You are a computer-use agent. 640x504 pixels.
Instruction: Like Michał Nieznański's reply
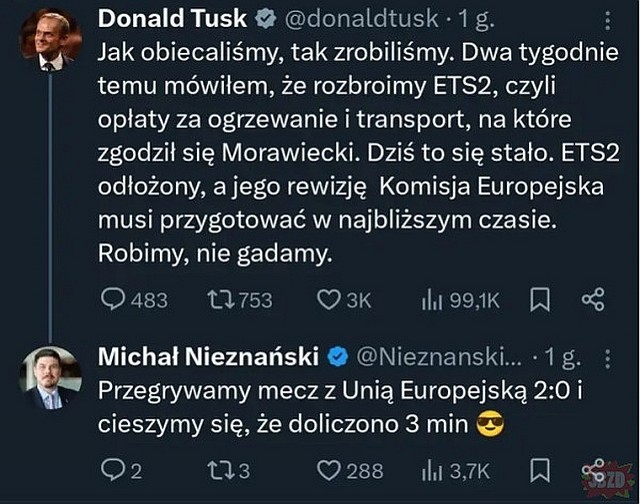pos(329,468)
